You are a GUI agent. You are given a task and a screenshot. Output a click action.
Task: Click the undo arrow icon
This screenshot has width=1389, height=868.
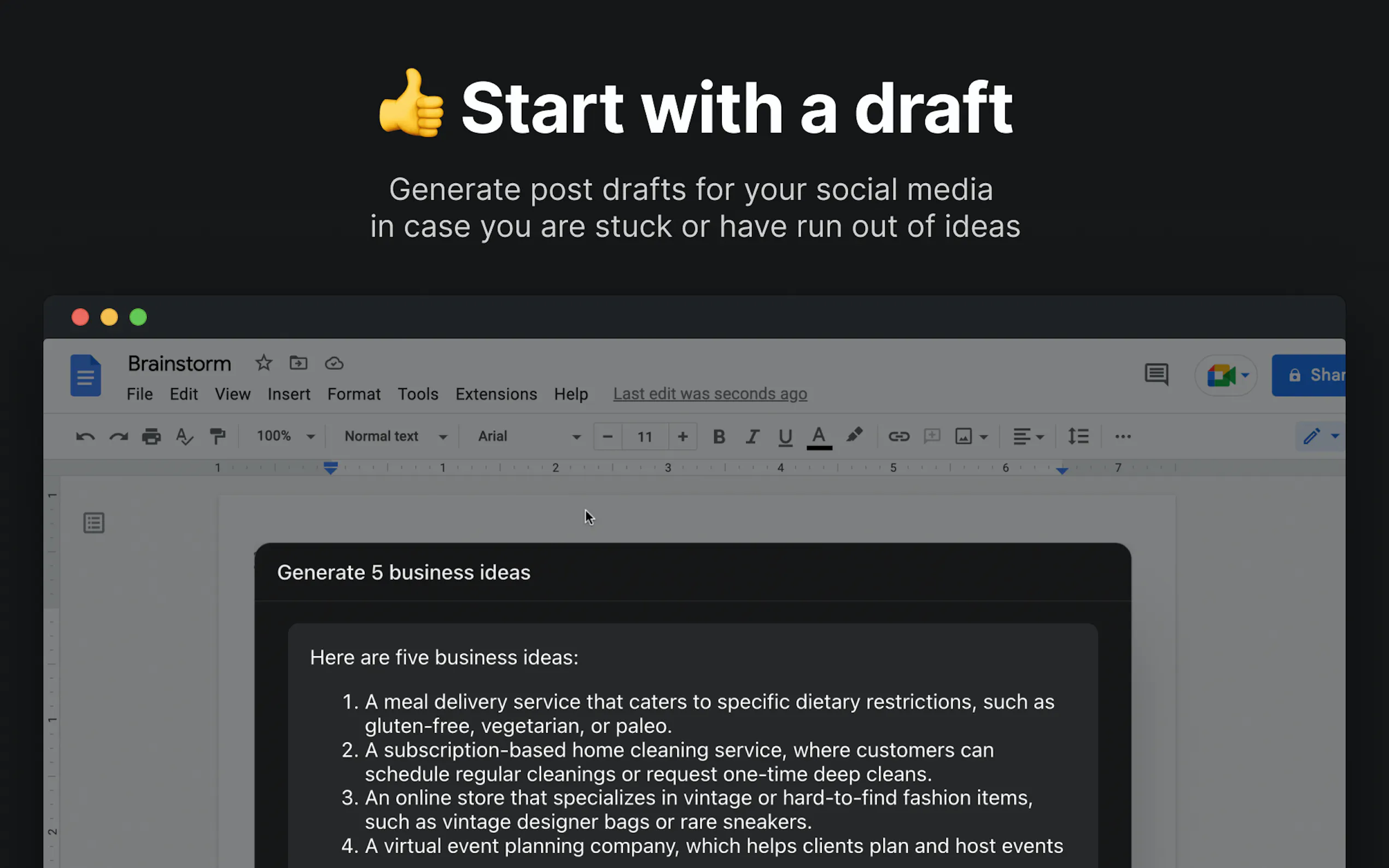pos(85,437)
